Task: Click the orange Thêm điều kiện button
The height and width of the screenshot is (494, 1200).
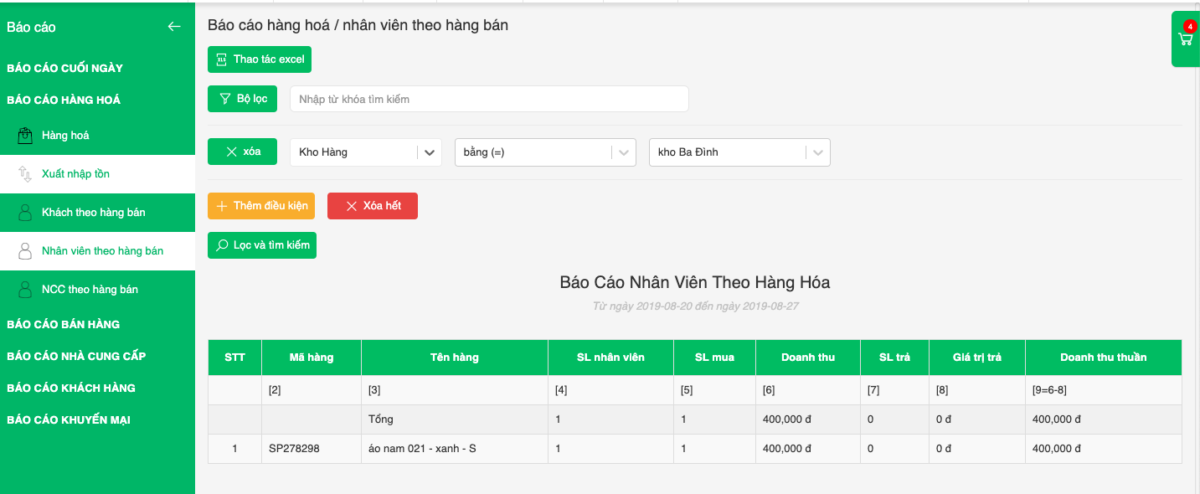Action: [261, 206]
